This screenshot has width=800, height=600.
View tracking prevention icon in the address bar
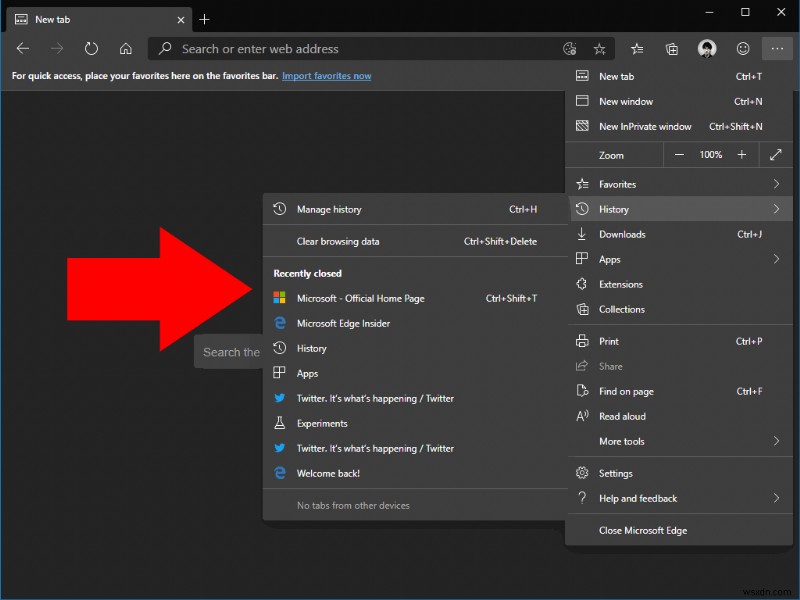pos(569,48)
